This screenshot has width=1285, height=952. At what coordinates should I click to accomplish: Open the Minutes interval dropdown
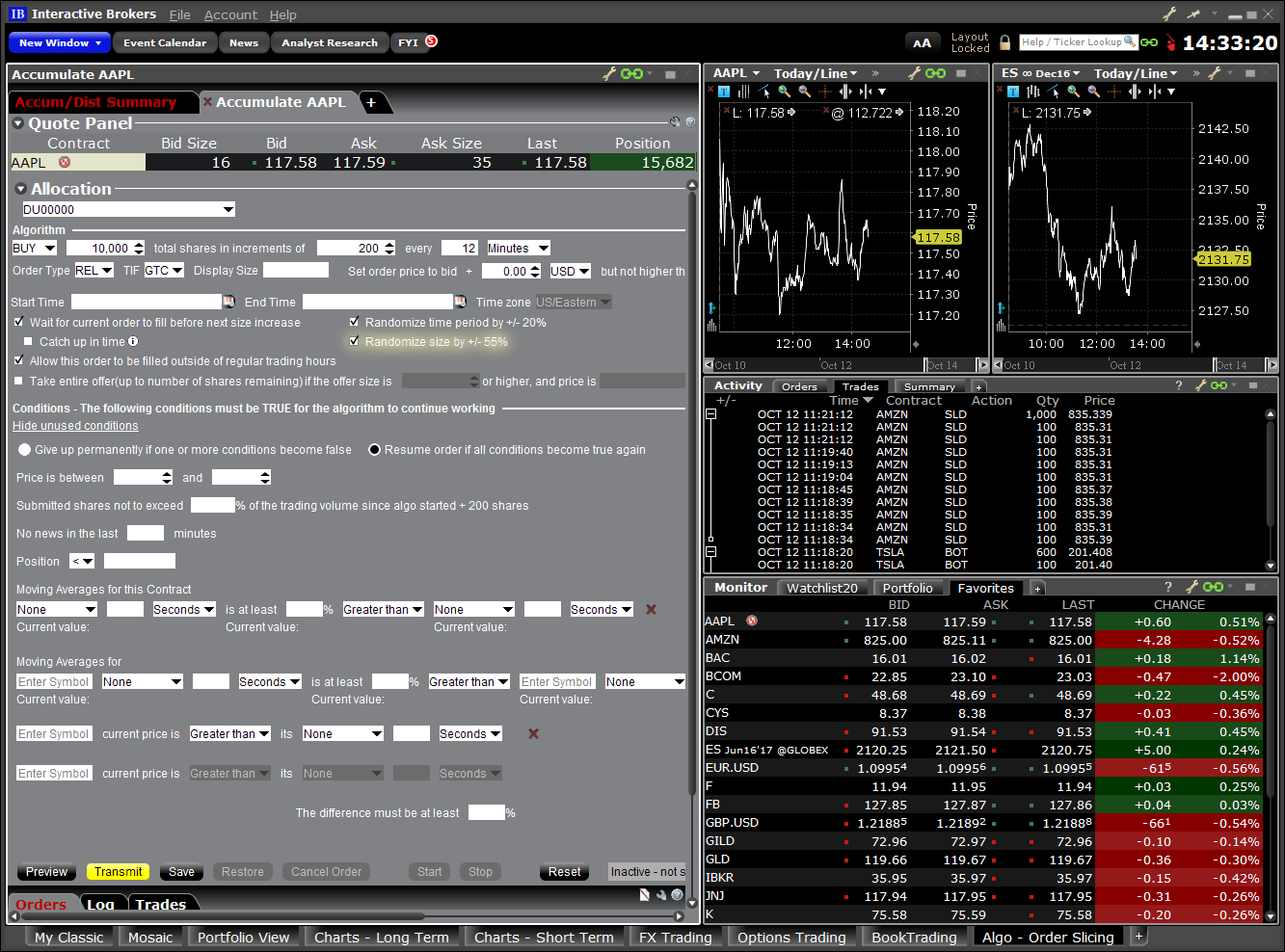(x=518, y=248)
